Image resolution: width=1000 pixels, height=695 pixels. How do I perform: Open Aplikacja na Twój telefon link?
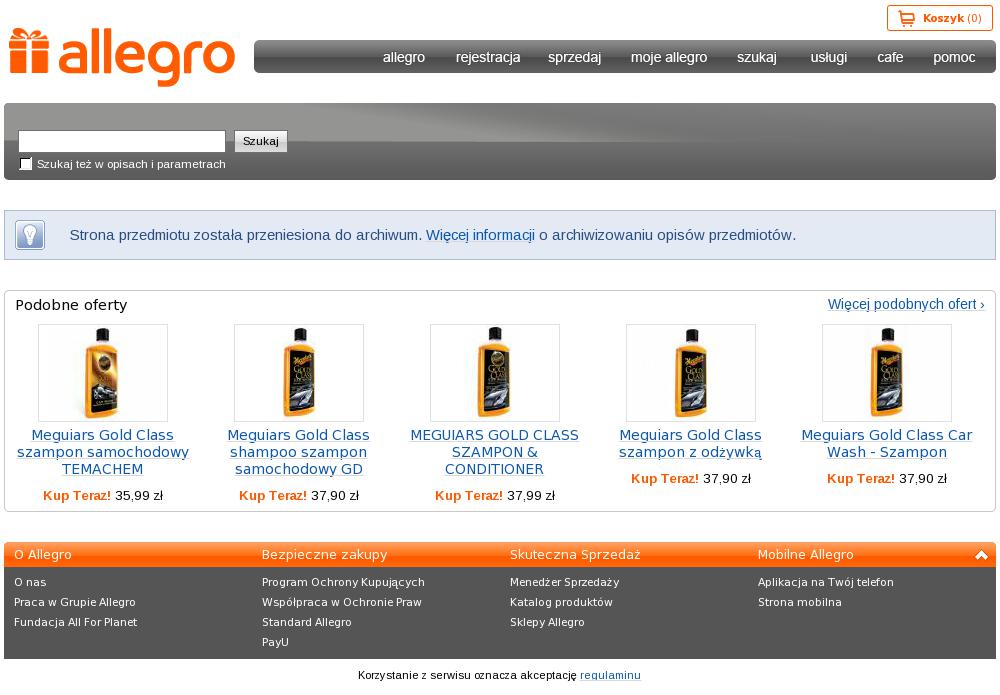[825, 582]
